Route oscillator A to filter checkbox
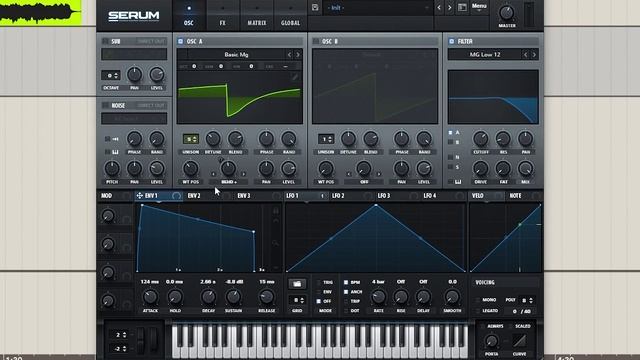The image size is (640, 360). [x=451, y=133]
